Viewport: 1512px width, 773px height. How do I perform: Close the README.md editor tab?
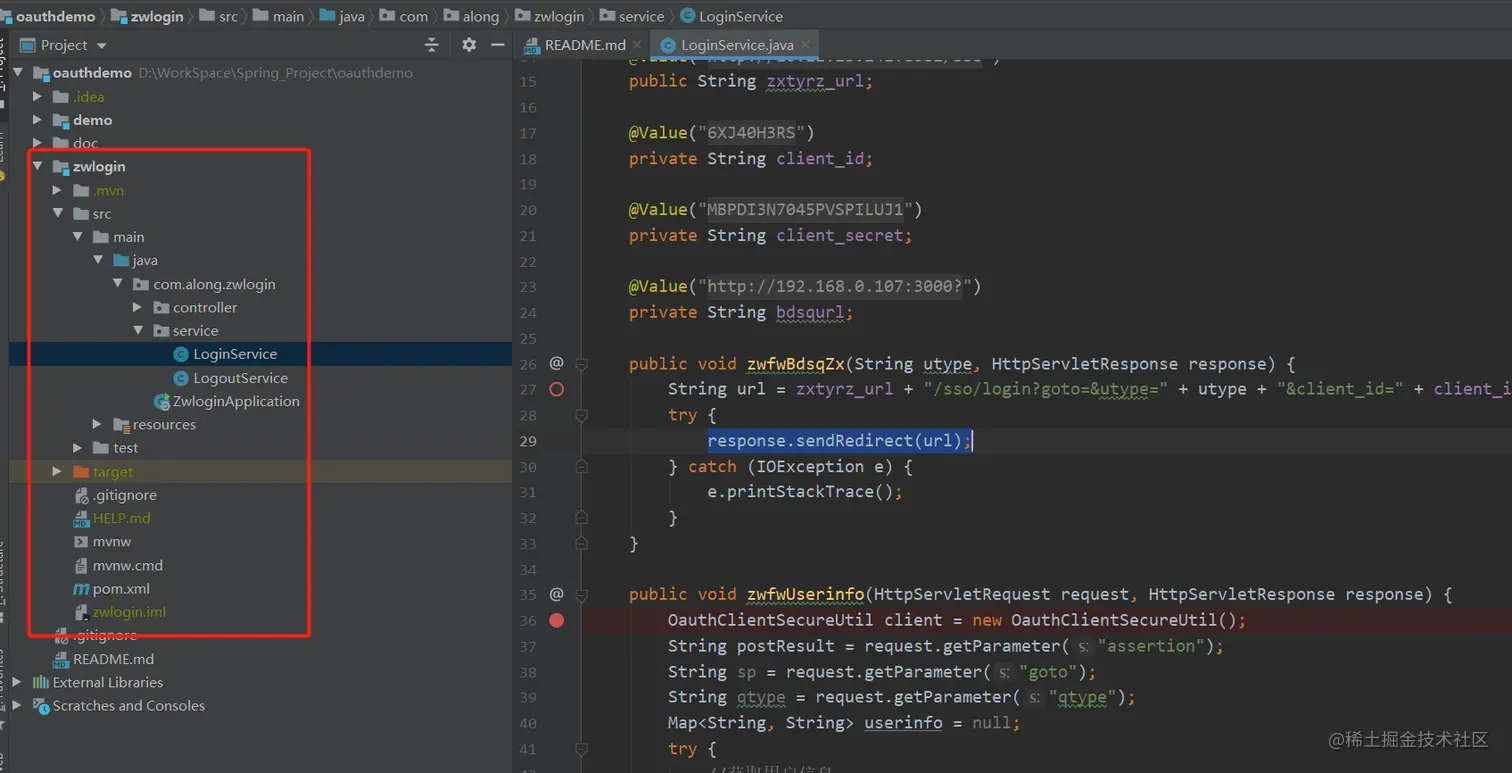638,45
